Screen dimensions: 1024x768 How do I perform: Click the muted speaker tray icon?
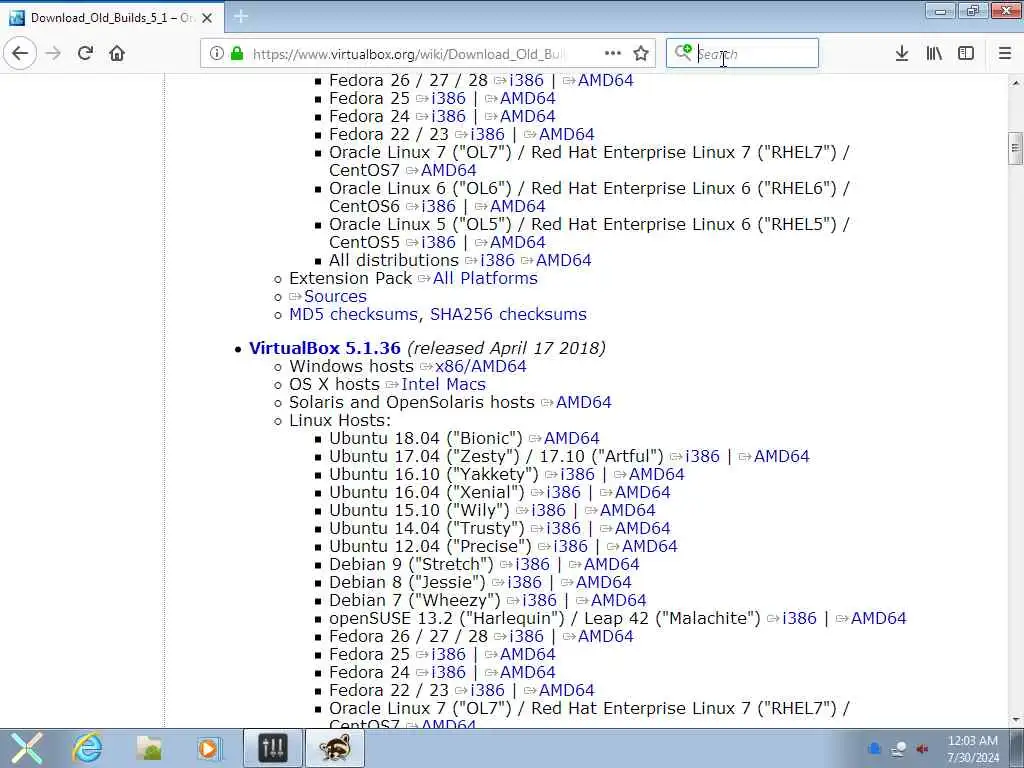[x=922, y=749]
